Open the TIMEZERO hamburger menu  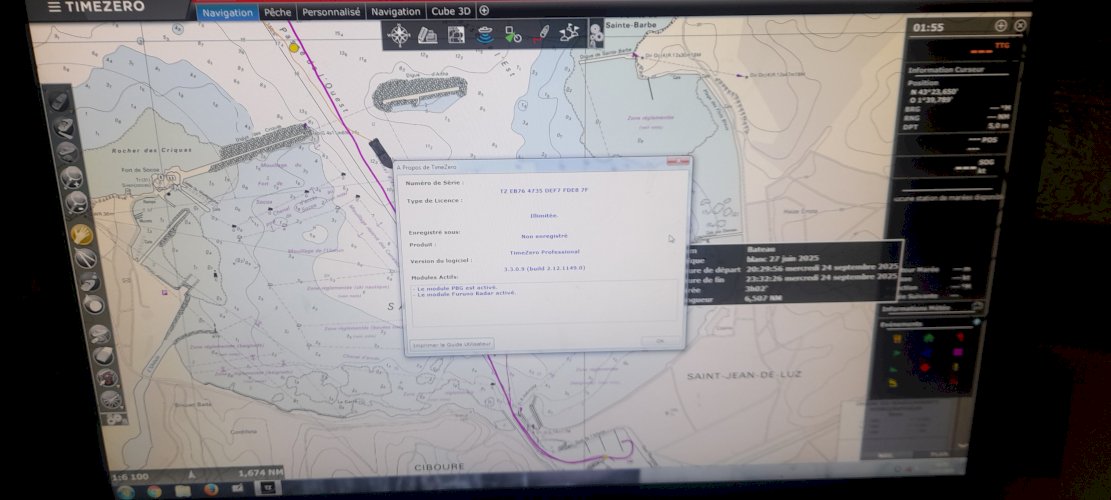tap(55, 7)
